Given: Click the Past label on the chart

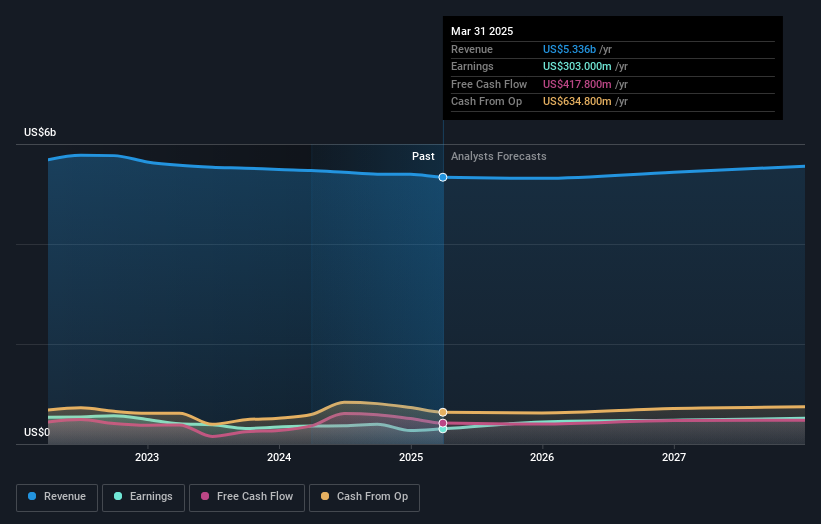Looking at the screenshot, I should pyautogui.click(x=423, y=157).
